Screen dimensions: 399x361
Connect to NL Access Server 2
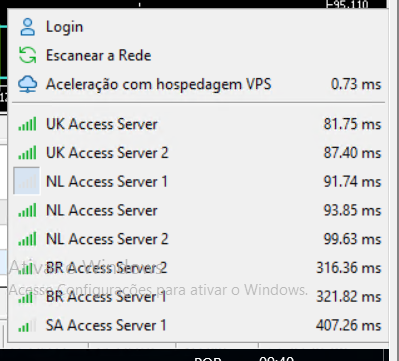point(199,239)
